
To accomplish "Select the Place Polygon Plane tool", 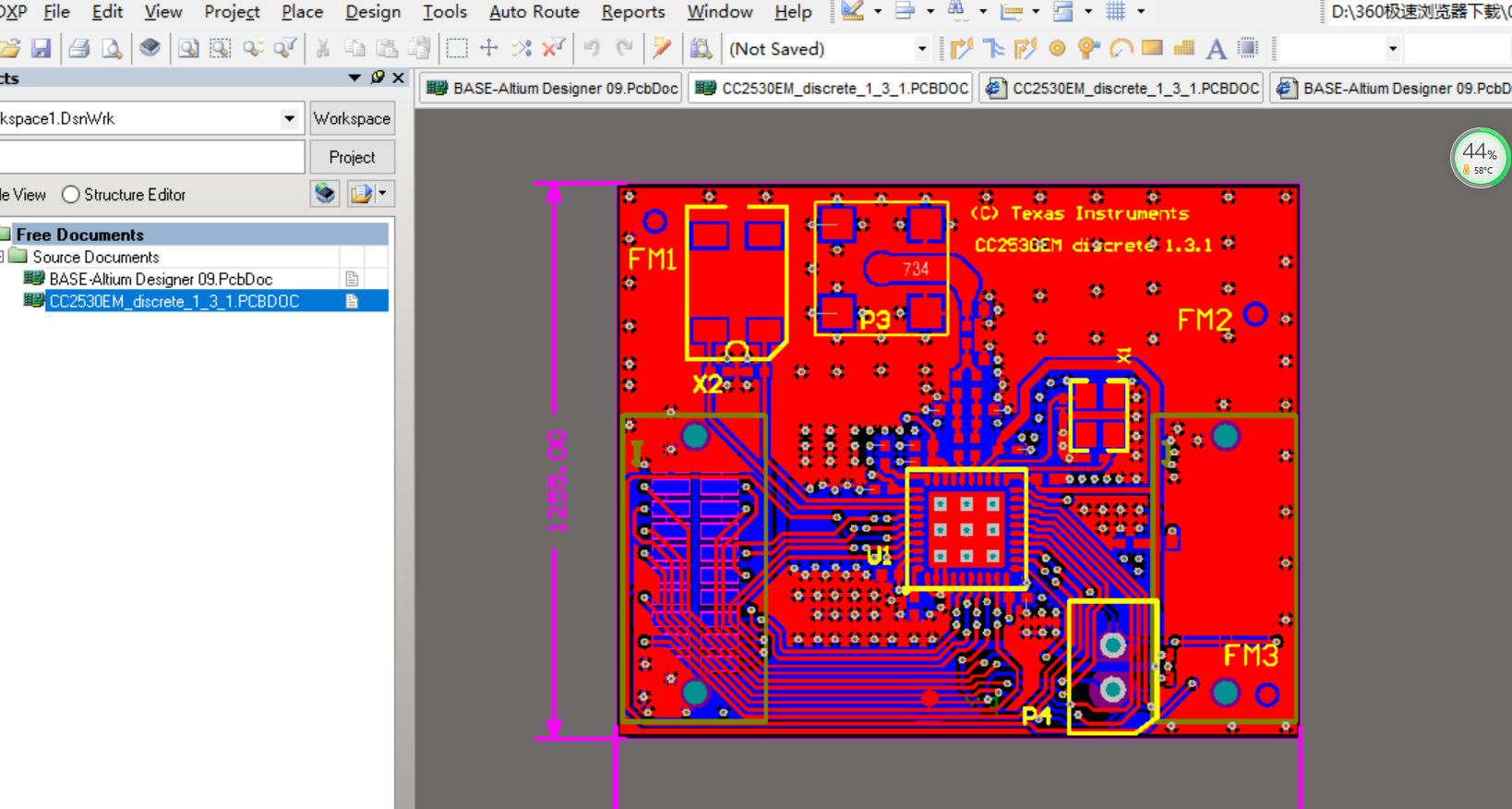I will (x=1184, y=48).
